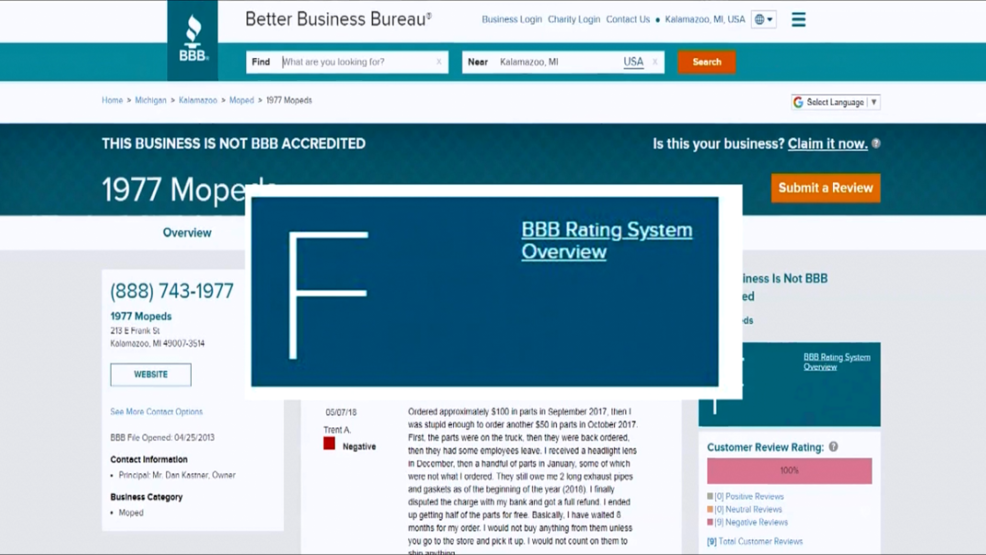
Task: Click 'Principal: Mr. Dan Kastner, Owner' text
Action: (x=177, y=475)
